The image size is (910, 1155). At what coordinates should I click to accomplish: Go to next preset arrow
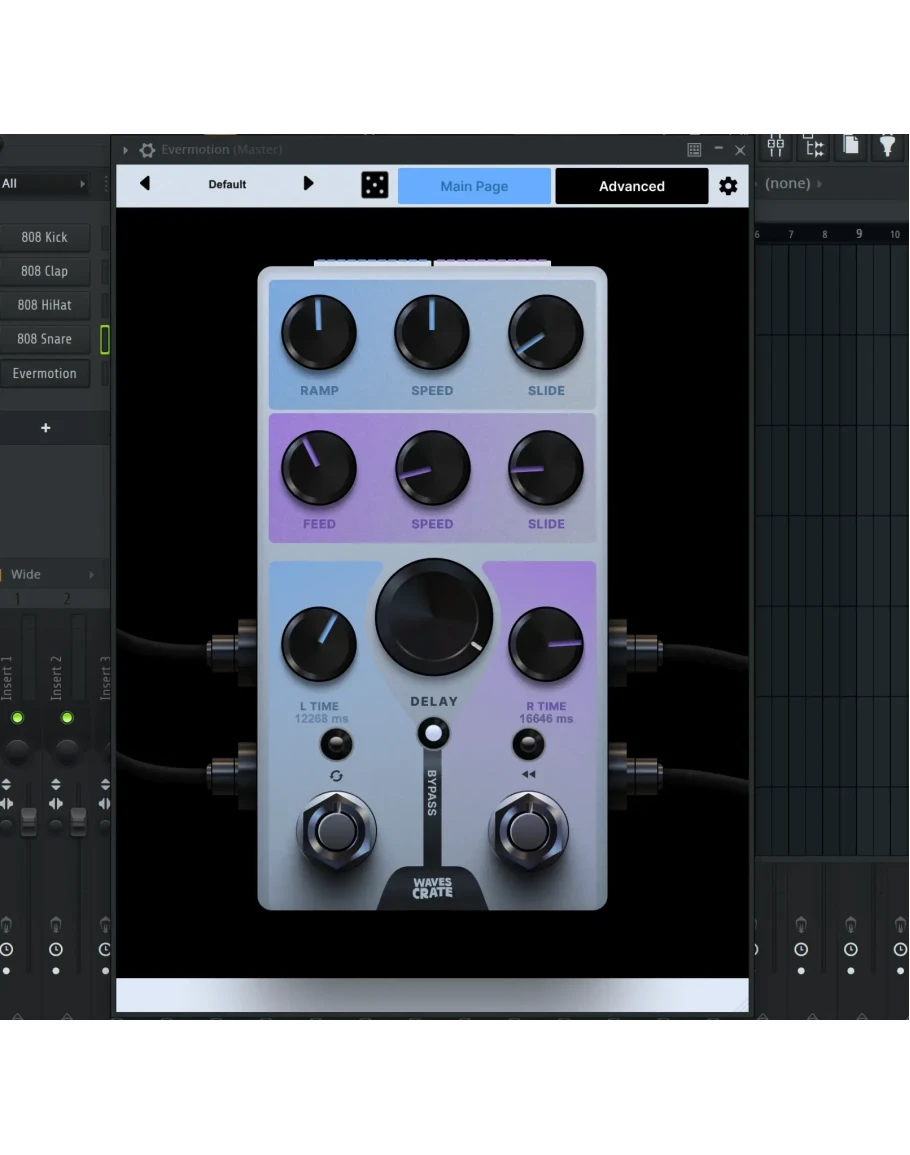click(308, 184)
